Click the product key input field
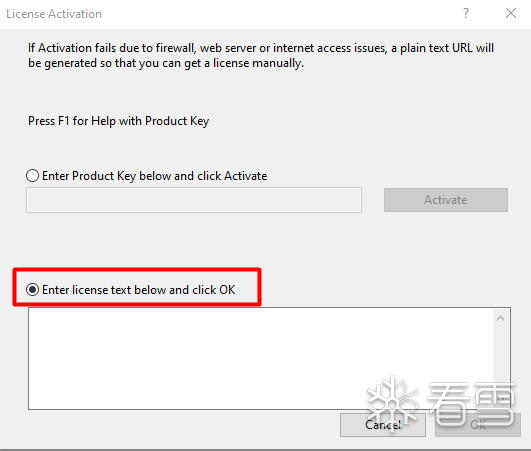Viewport: 531px width, 451px height. [194, 200]
